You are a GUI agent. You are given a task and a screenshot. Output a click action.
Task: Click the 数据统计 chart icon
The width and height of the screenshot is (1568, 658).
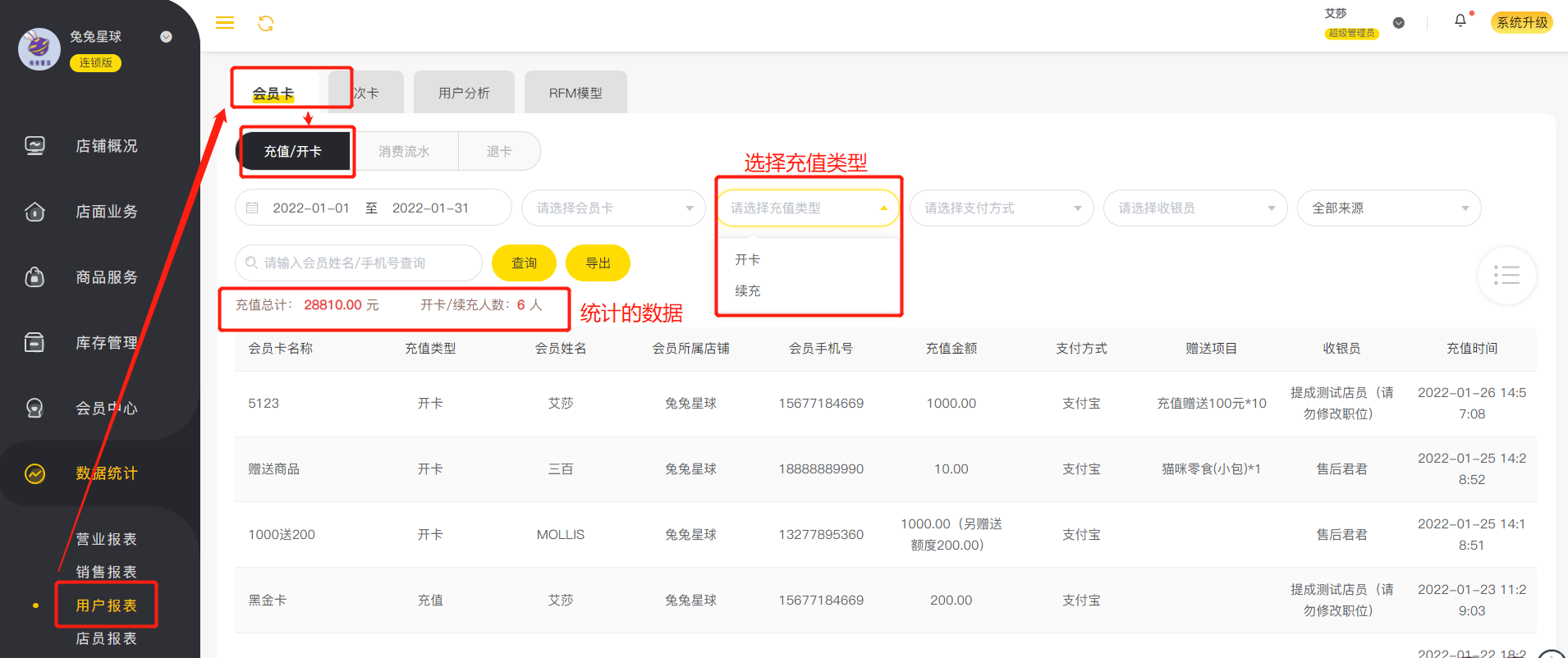34,473
